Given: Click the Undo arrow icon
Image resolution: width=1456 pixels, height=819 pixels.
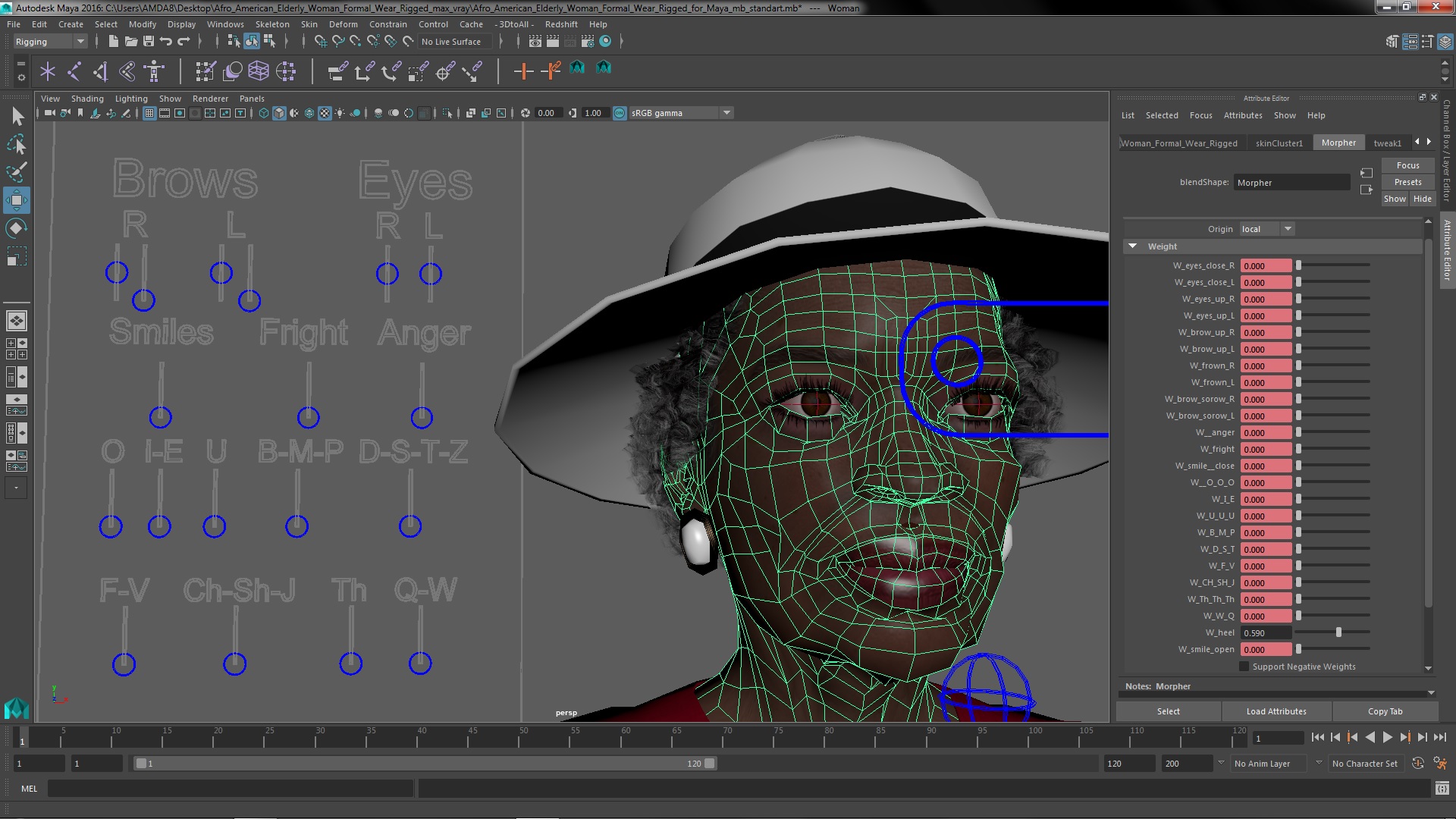Looking at the screenshot, I should (x=166, y=41).
